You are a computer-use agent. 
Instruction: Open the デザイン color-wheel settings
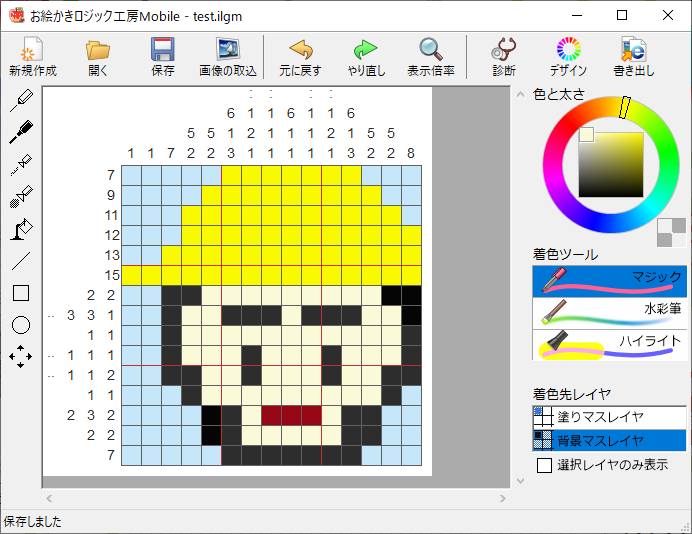point(568,56)
